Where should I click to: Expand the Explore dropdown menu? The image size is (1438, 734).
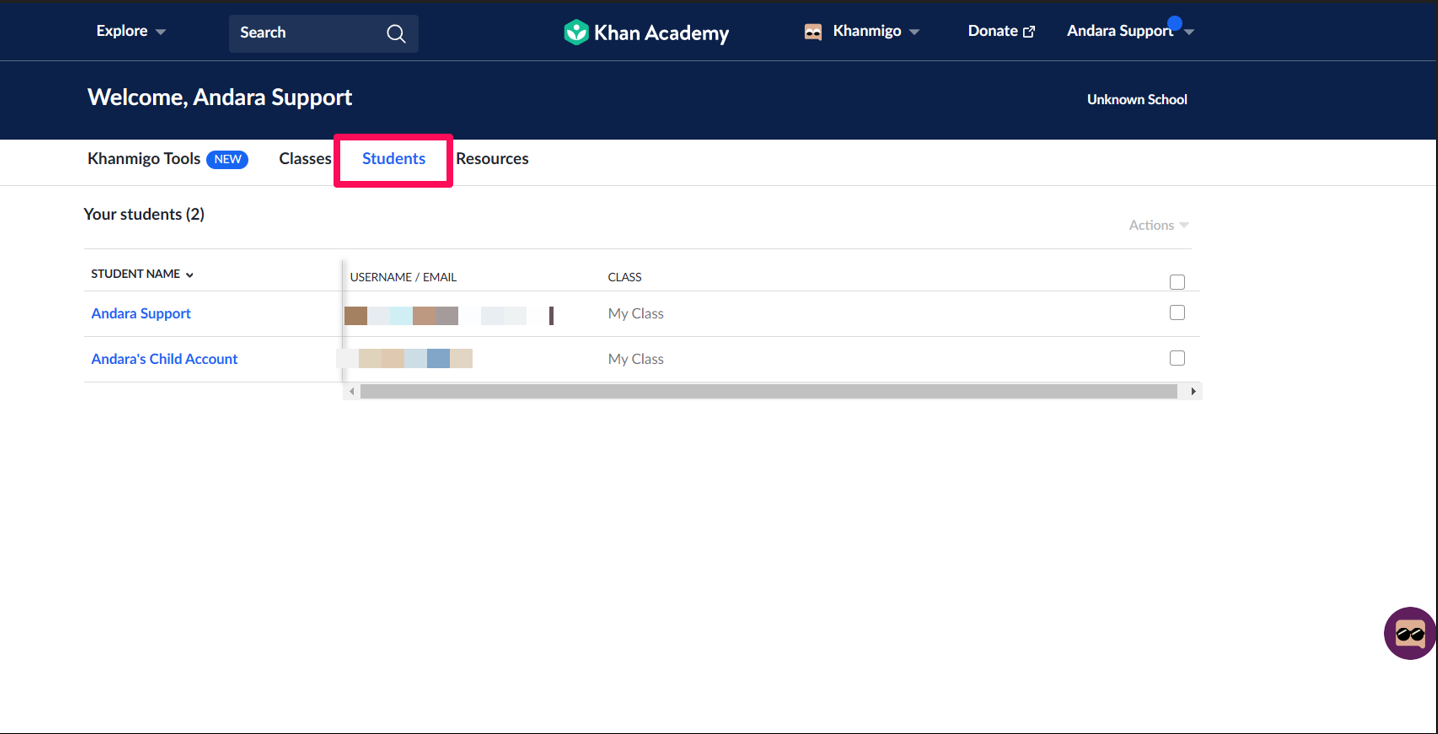[x=131, y=31]
